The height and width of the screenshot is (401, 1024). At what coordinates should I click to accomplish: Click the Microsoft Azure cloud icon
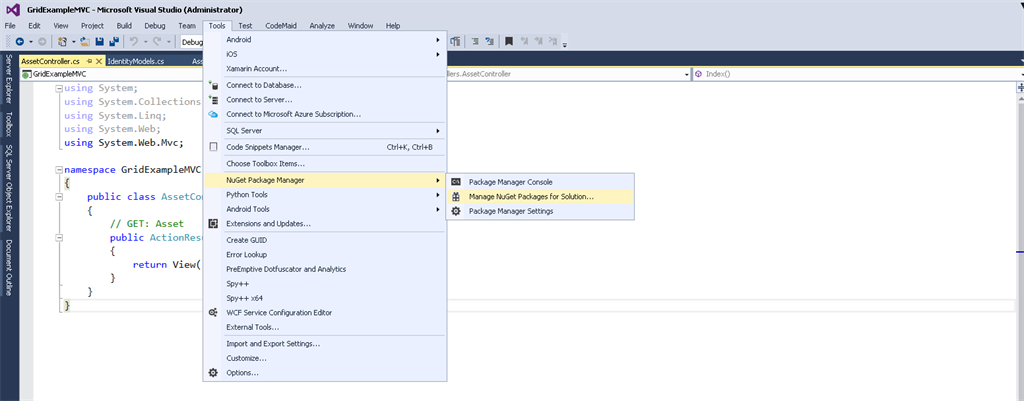(213, 114)
